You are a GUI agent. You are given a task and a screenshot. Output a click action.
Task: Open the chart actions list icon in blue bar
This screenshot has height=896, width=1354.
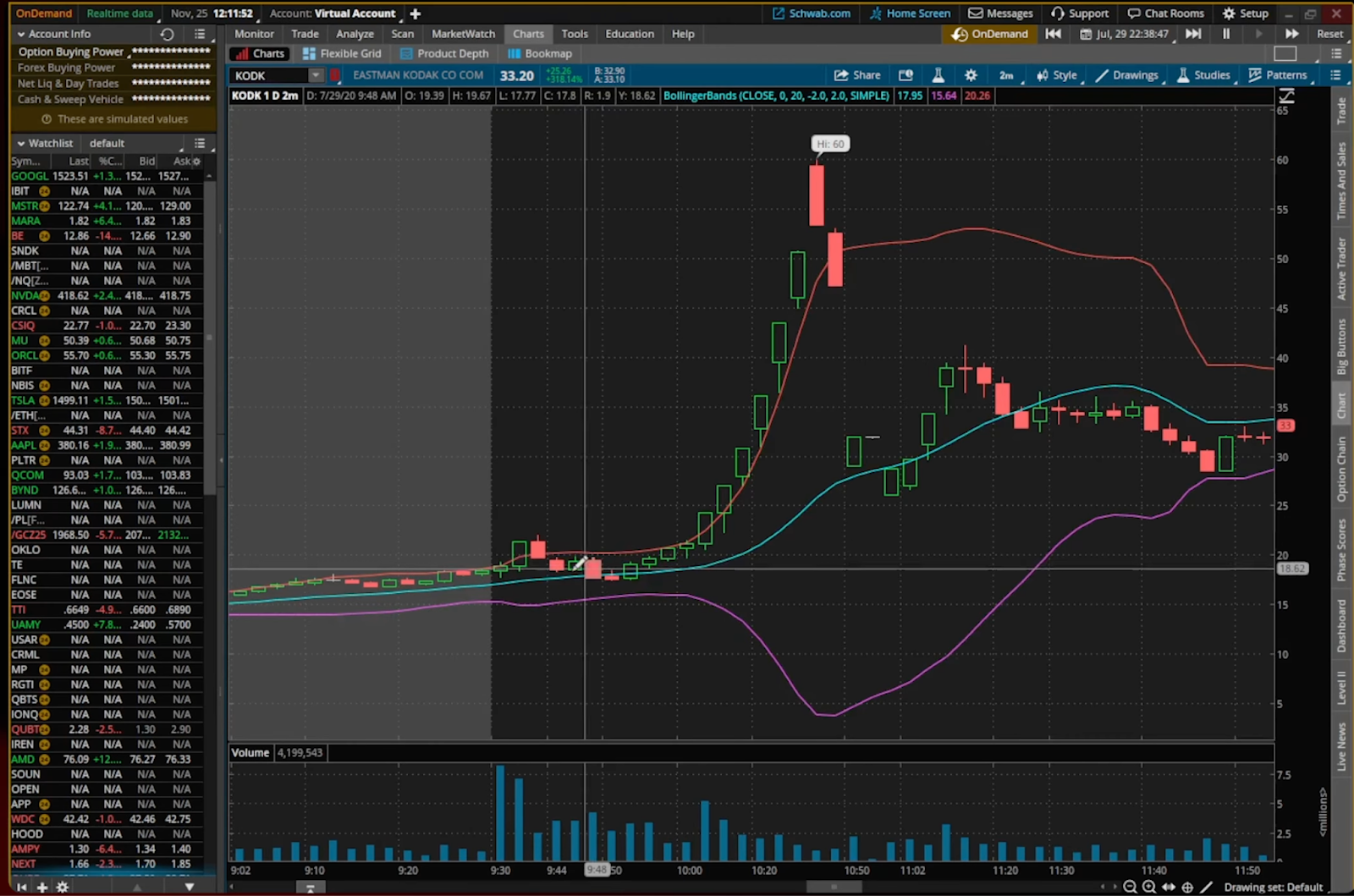[1335, 75]
